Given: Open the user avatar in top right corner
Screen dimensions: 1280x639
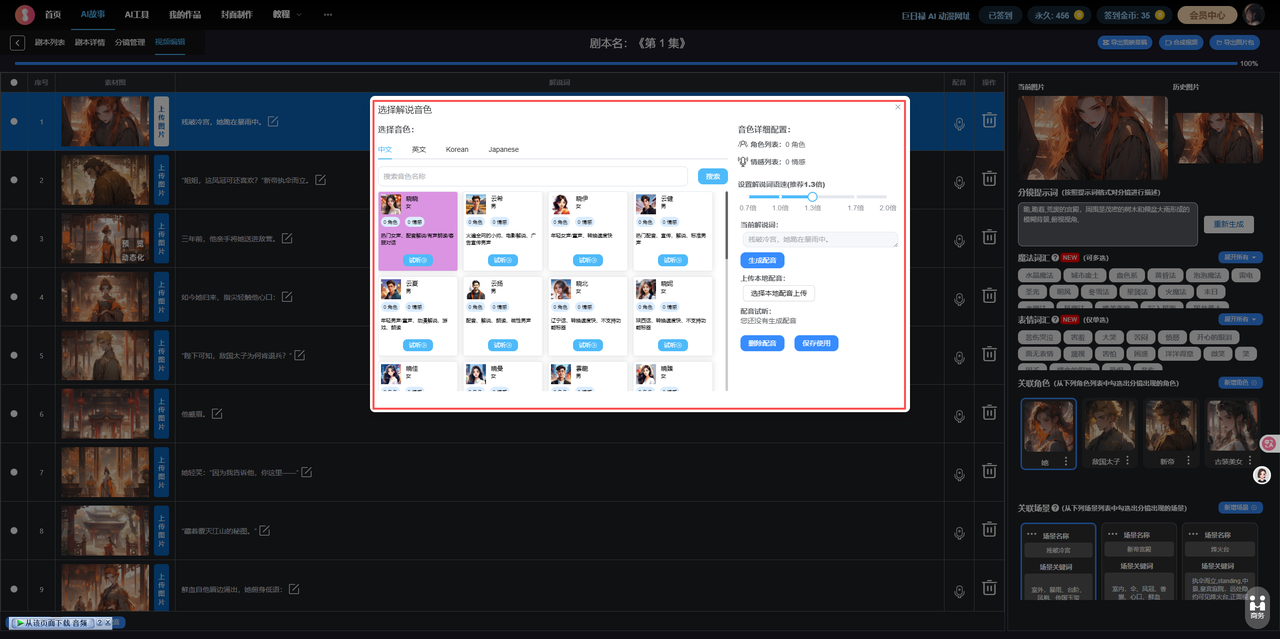Looking at the screenshot, I should [1254, 15].
